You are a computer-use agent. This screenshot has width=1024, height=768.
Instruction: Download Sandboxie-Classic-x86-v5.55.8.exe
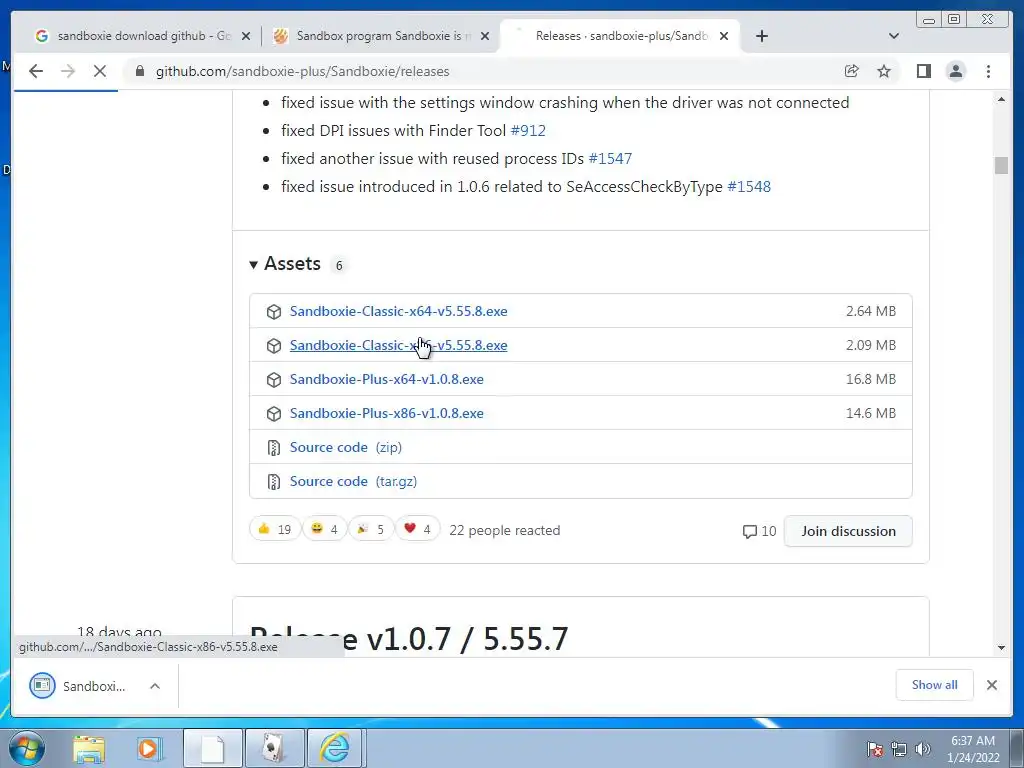coord(398,345)
